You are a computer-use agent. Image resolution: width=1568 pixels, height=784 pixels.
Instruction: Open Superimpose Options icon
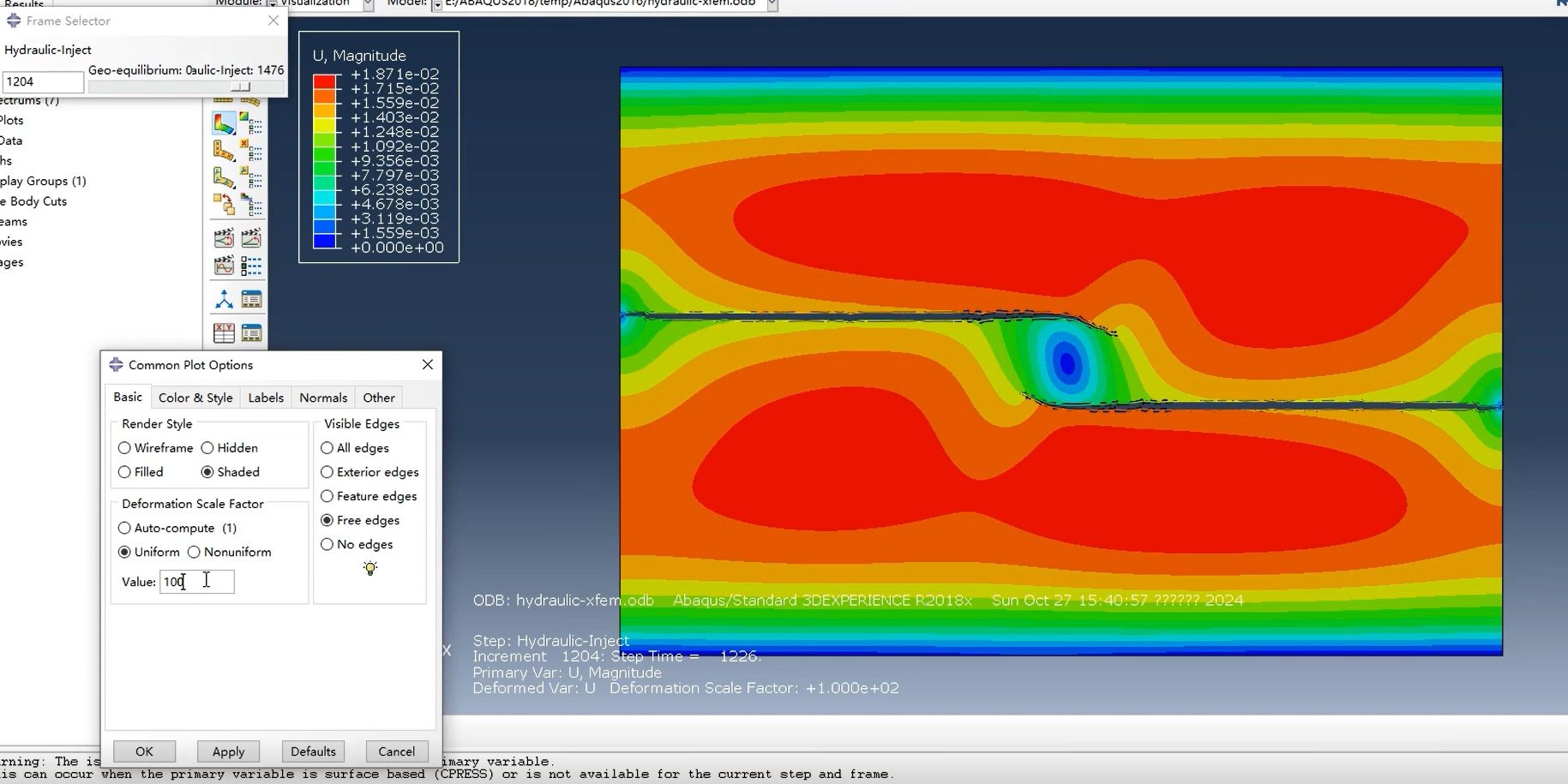(251, 205)
